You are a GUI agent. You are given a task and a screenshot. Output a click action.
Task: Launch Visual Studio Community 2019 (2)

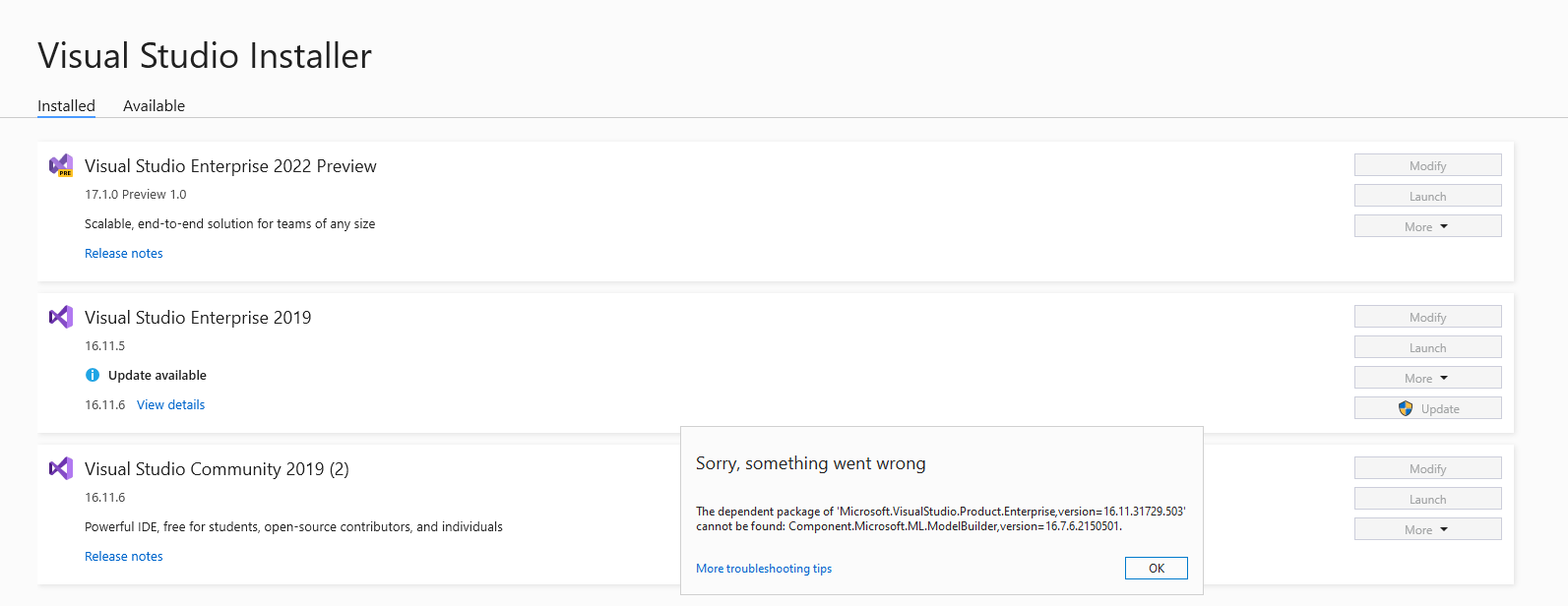[1427, 499]
